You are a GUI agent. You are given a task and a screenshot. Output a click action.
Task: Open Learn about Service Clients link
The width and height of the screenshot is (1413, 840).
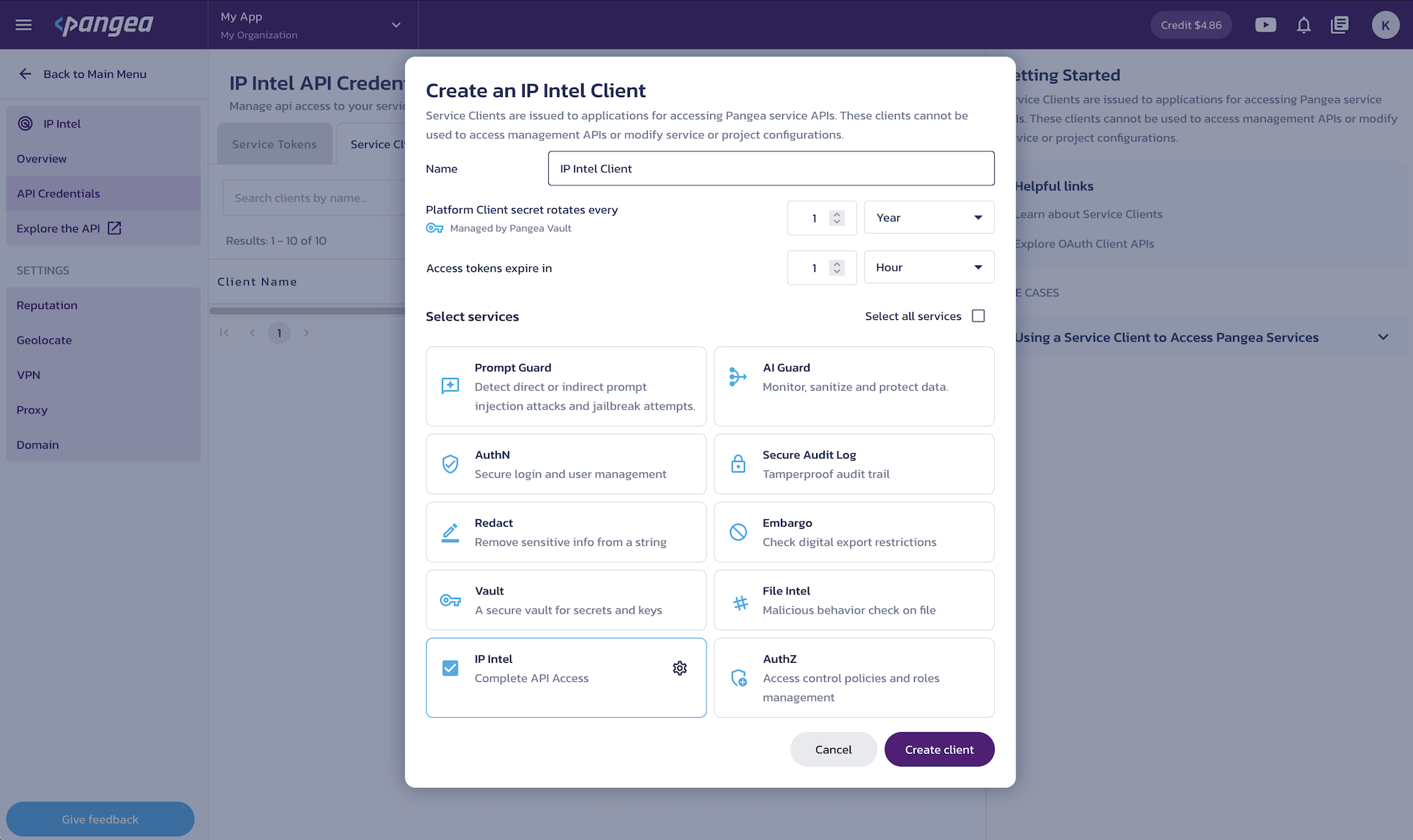(x=1088, y=214)
